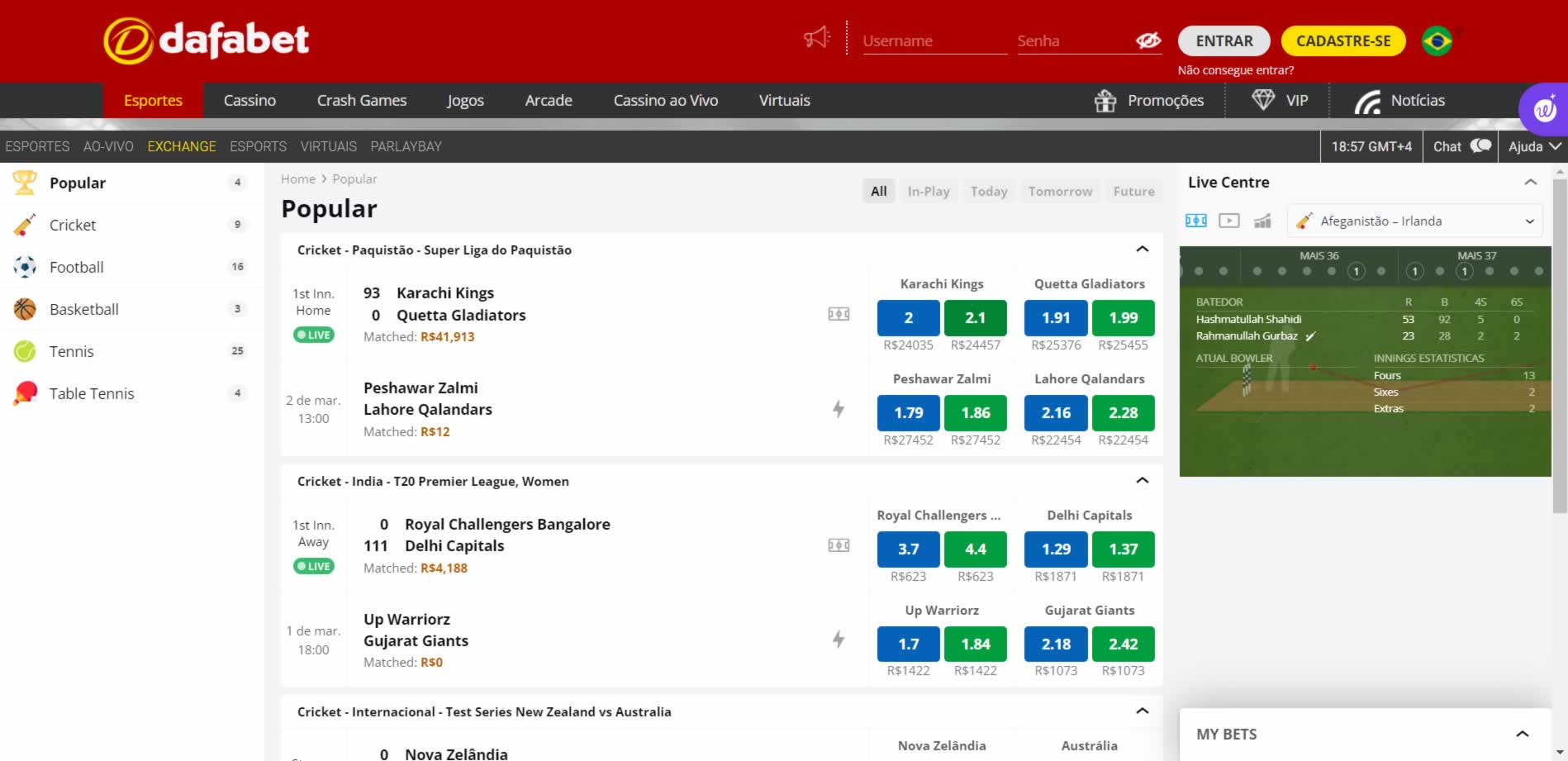Focus the Username input field

[934, 40]
